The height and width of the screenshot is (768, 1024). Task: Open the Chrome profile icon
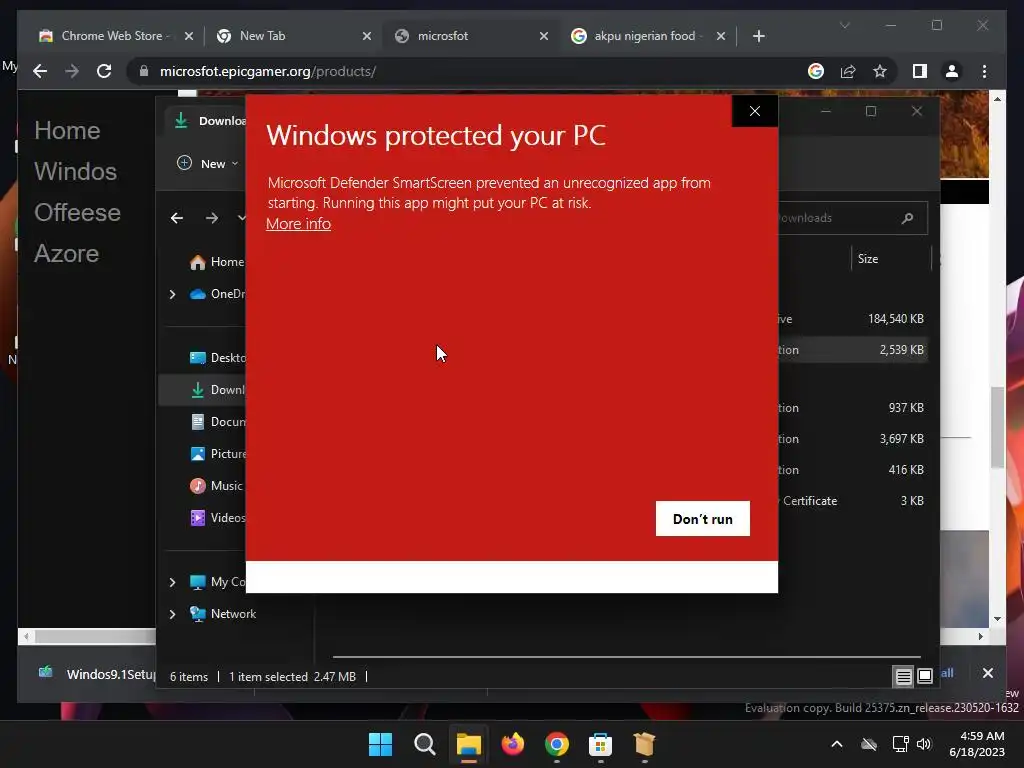click(952, 71)
